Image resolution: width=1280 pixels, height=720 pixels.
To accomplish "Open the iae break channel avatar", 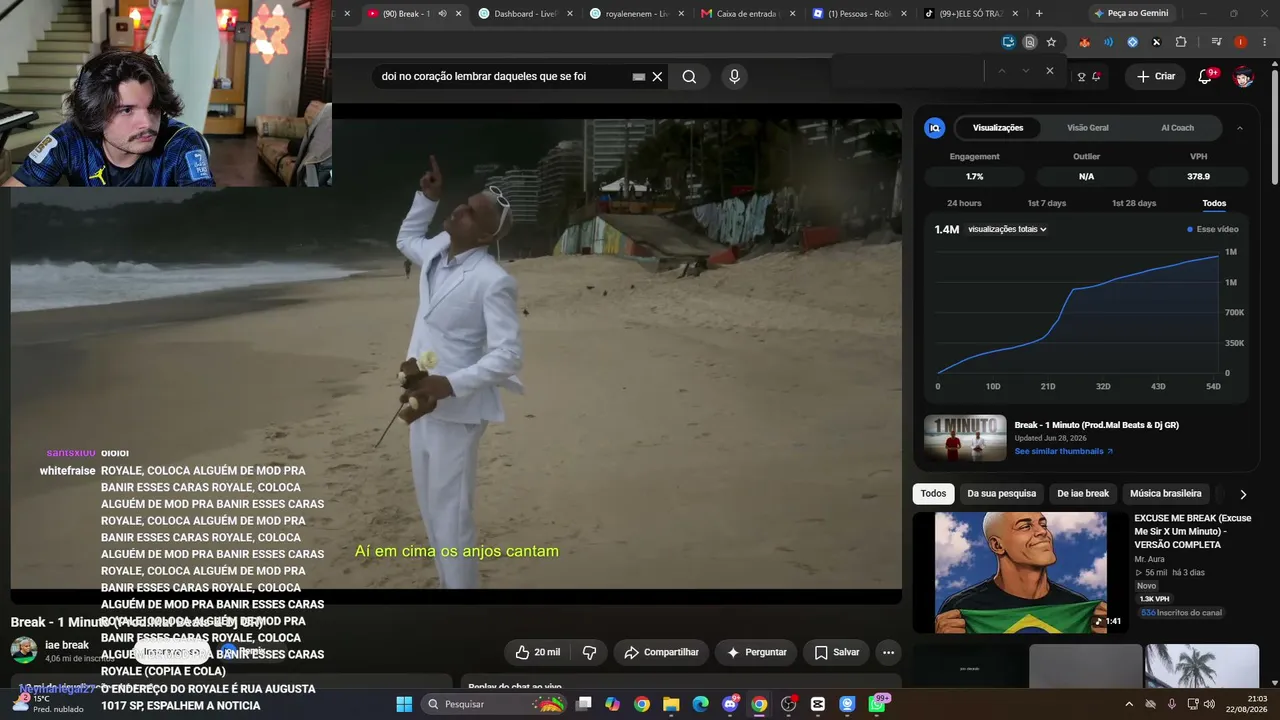I will (23, 650).
